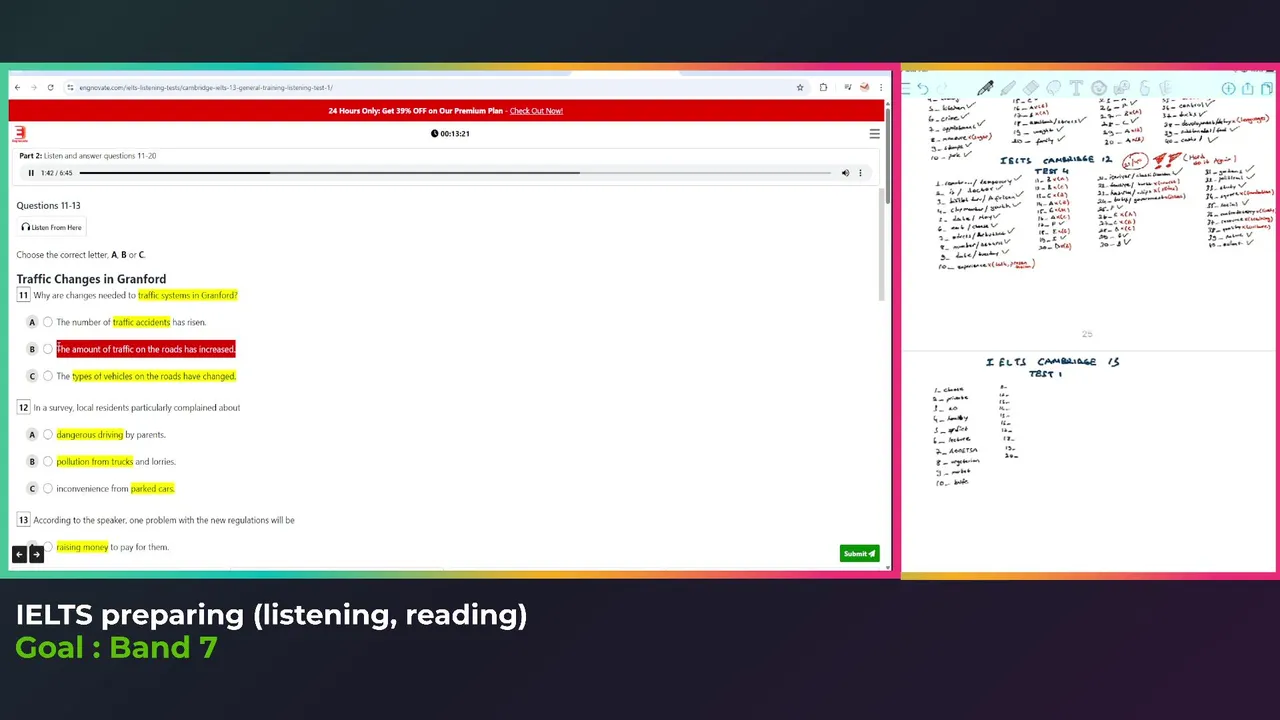Bookmark this page with the star icon
This screenshot has width=1280, height=720.
[800, 88]
